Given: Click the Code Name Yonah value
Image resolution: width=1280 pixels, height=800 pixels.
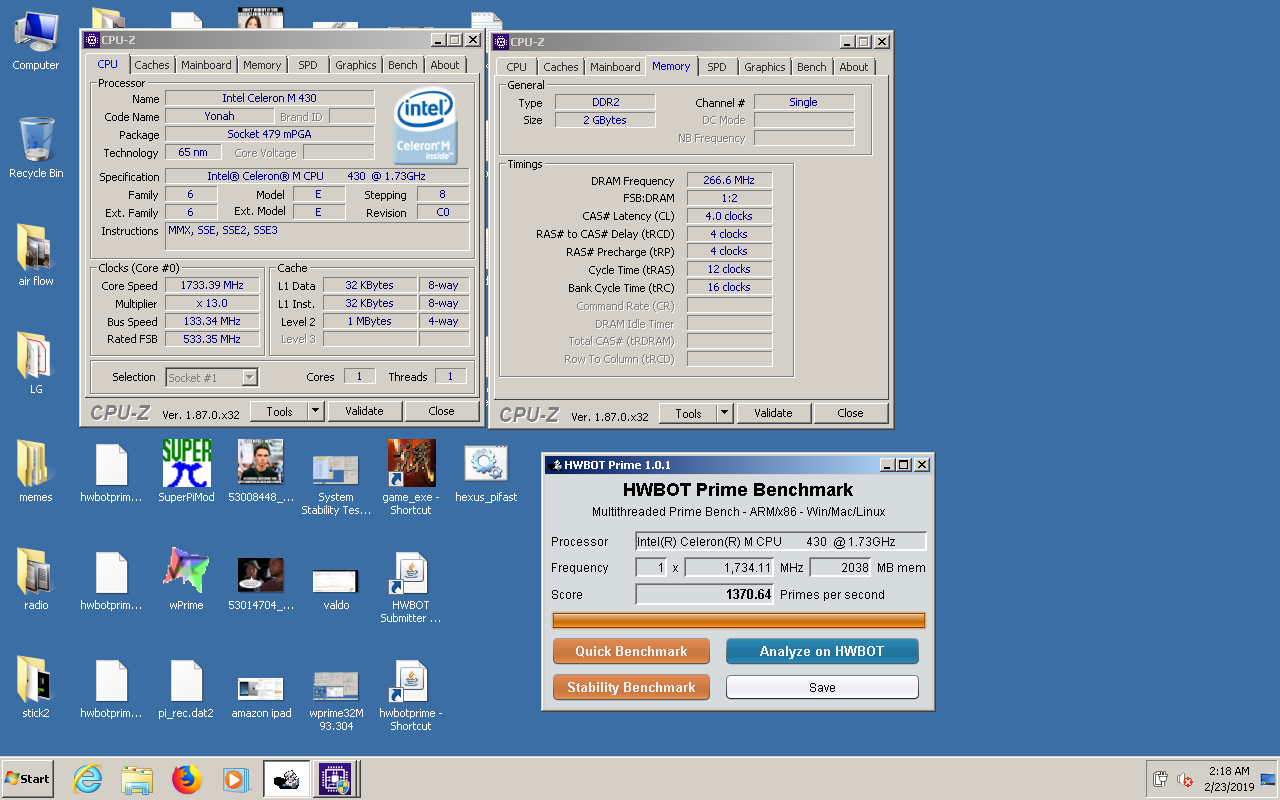Looking at the screenshot, I should [219, 116].
